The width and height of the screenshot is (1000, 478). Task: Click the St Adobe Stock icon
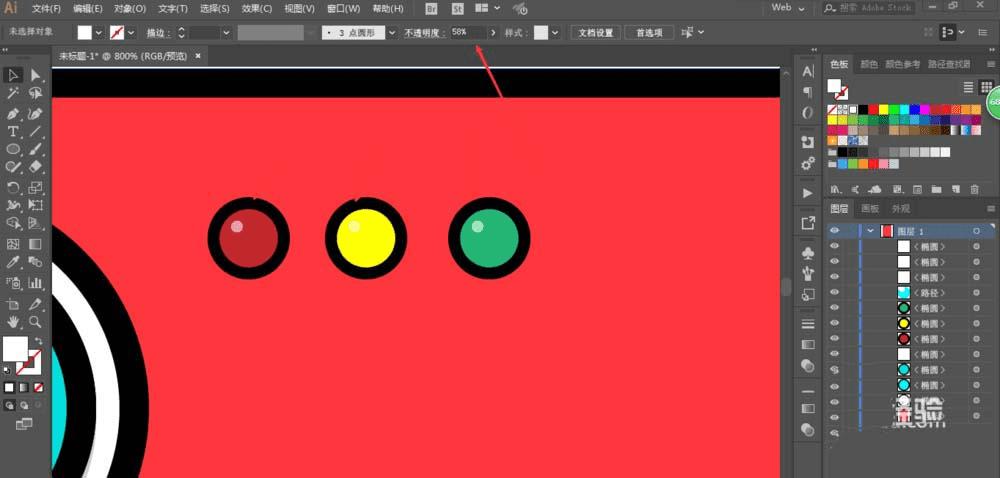pos(457,9)
